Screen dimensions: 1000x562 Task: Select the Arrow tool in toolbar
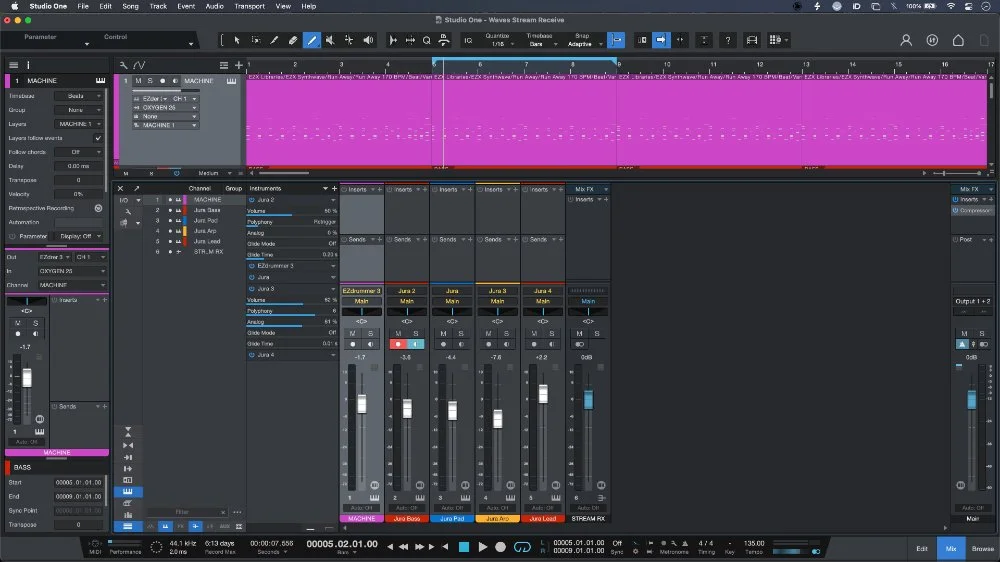(x=237, y=40)
